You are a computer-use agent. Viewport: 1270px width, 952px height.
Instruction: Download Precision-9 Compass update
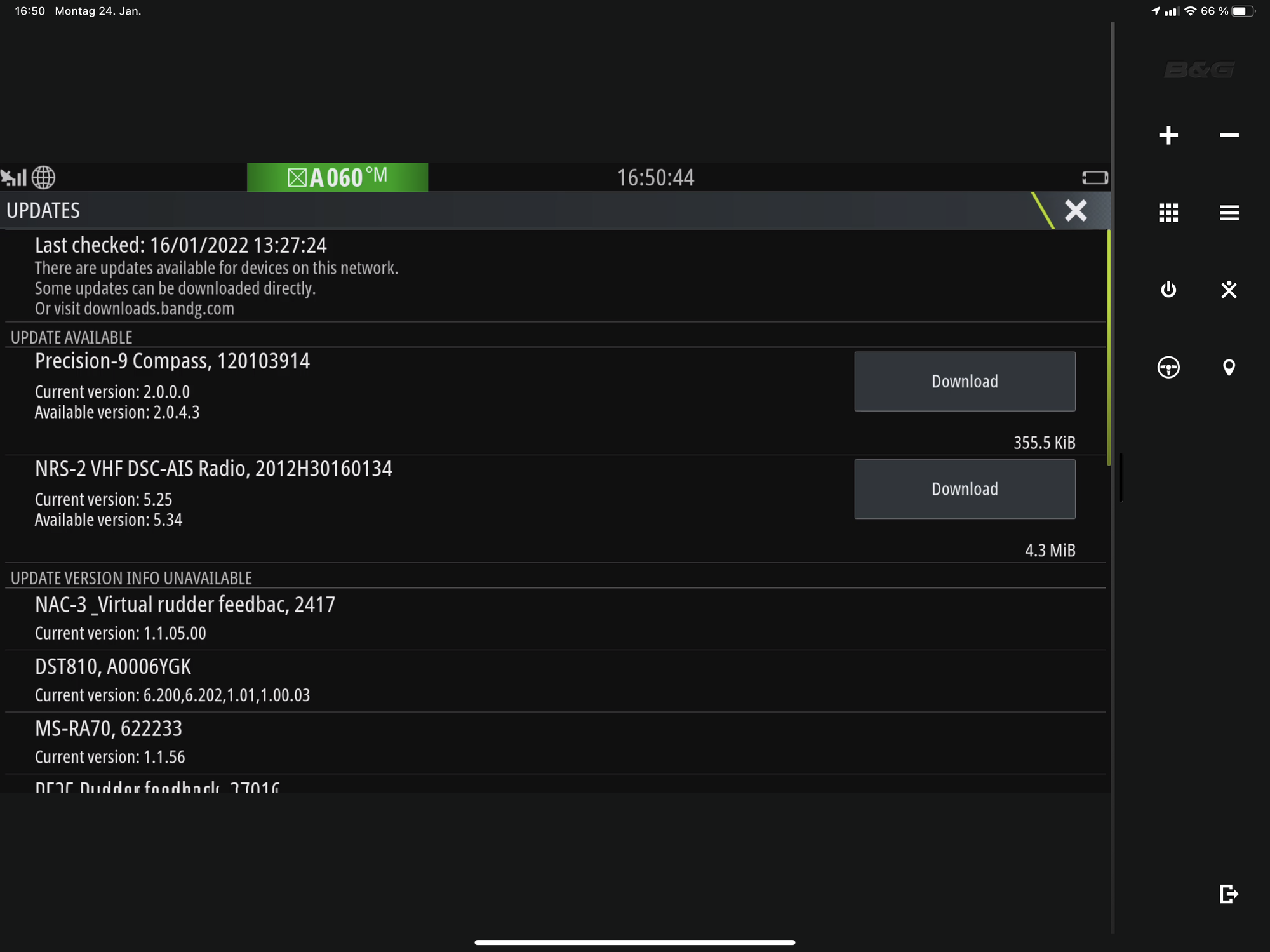(965, 381)
